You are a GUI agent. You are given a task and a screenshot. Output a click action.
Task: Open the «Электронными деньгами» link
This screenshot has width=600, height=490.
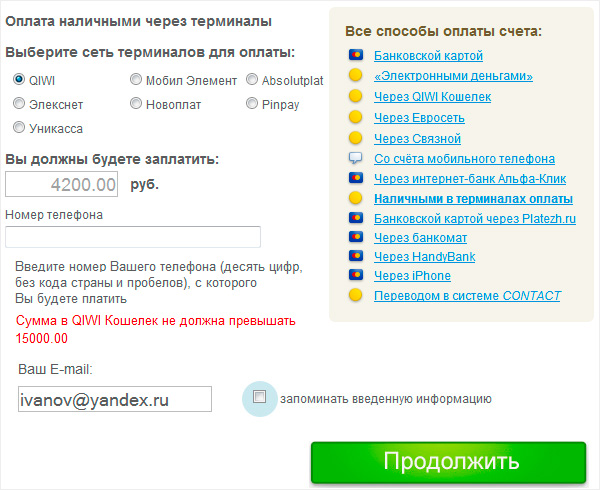[453, 76]
